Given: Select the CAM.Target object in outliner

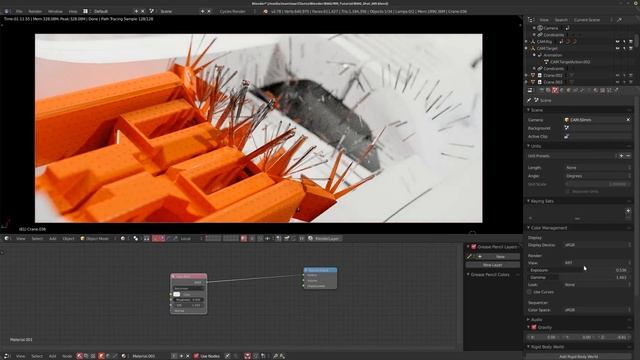Looking at the screenshot, I should (547, 48).
